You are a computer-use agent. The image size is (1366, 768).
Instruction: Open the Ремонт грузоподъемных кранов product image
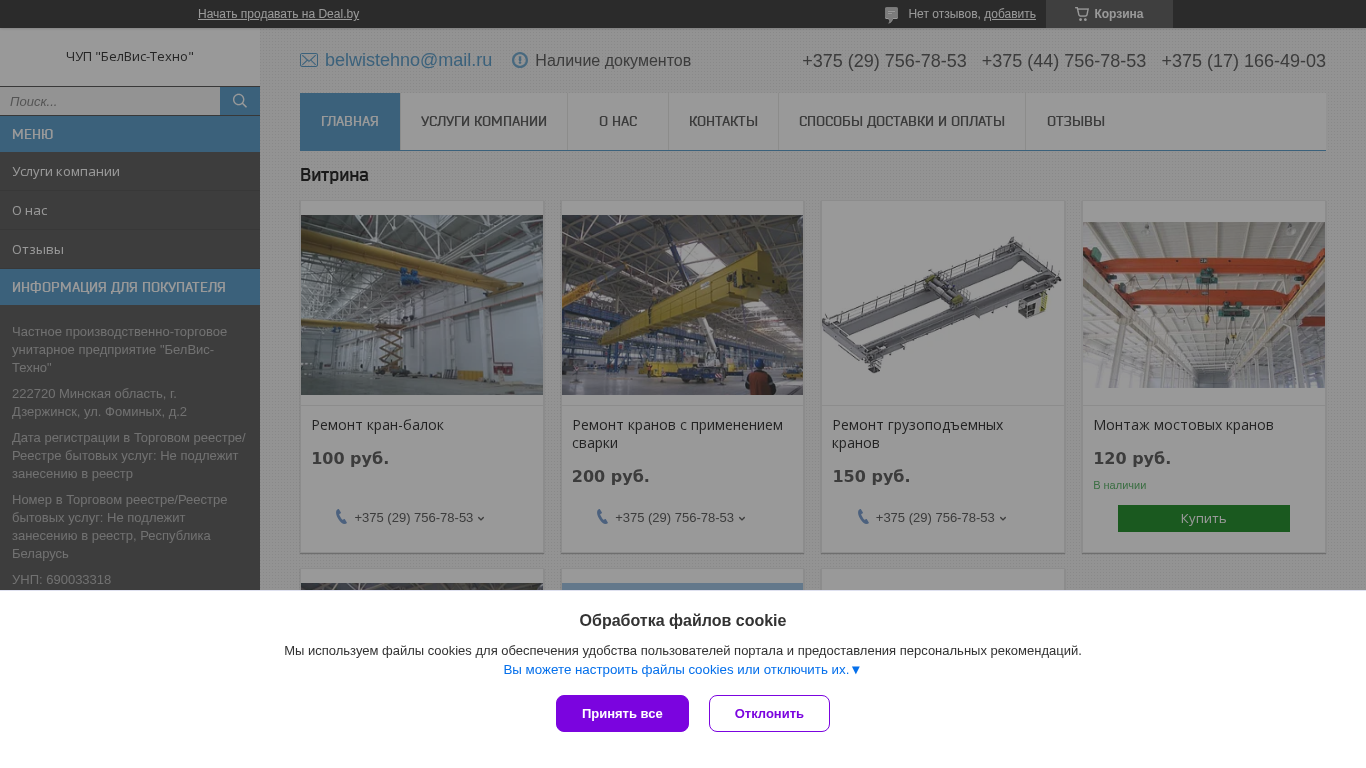coord(942,303)
